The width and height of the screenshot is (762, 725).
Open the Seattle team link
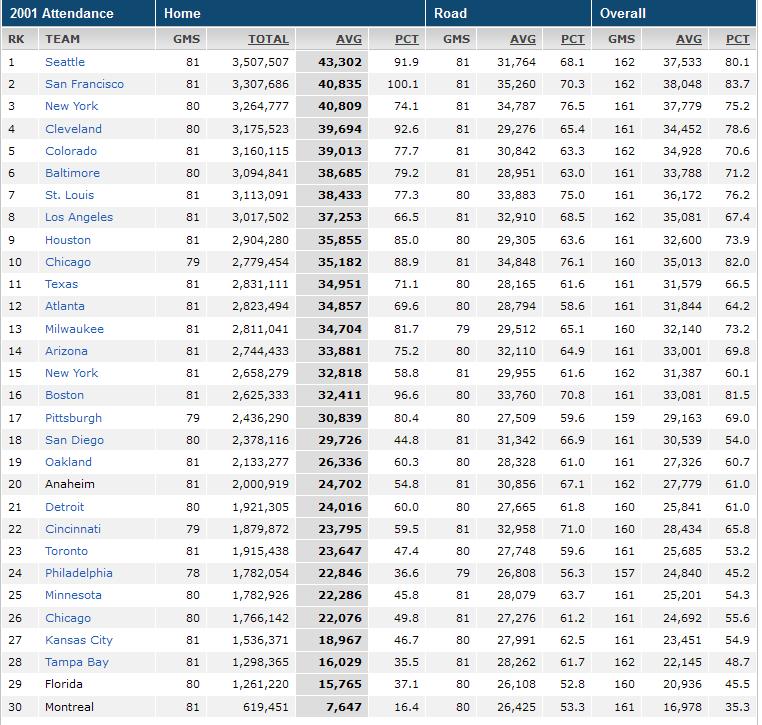pos(65,62)
